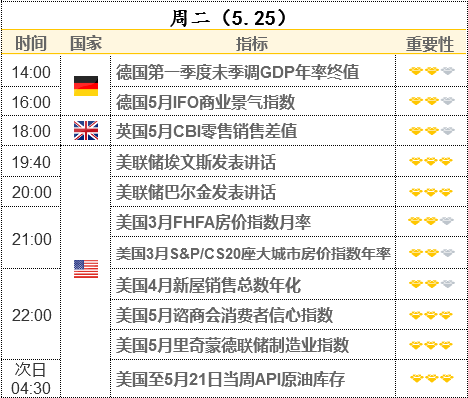
Task: Click the 周二（5.25）title
Action: tap(228, 17)
